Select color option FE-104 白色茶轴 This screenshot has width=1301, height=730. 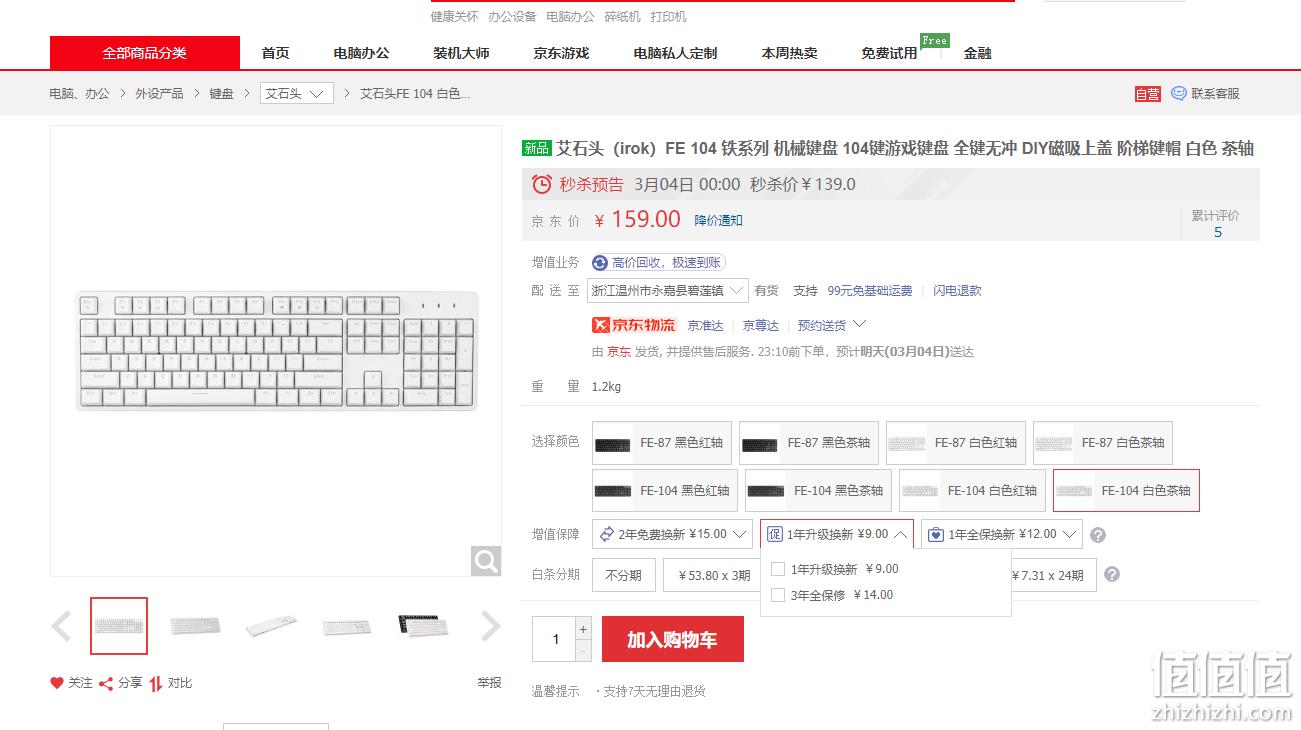(1126, 491)
